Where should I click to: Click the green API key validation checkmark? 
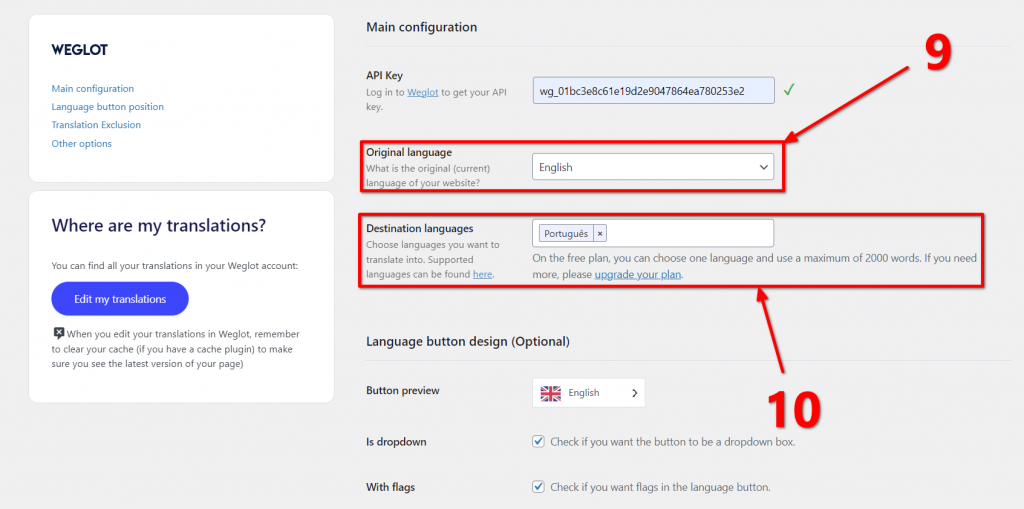pos(789,90)
